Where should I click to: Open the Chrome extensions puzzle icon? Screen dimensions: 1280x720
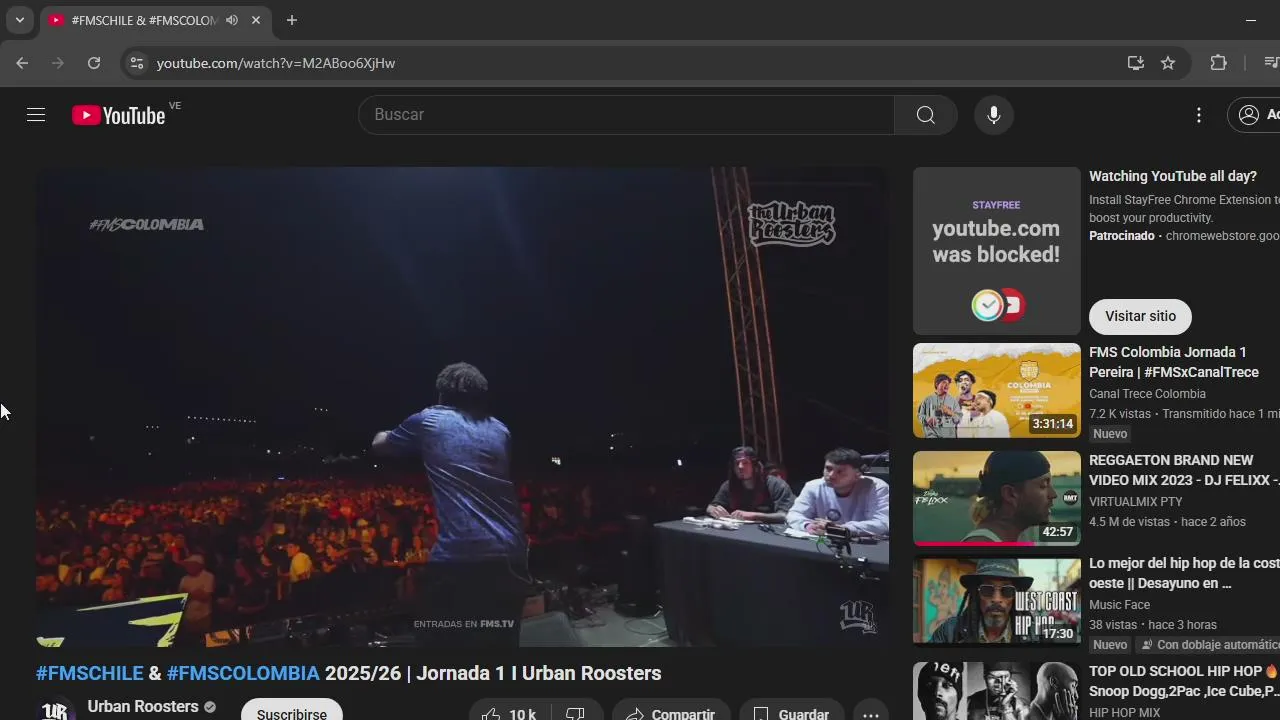coord(1218,63)
